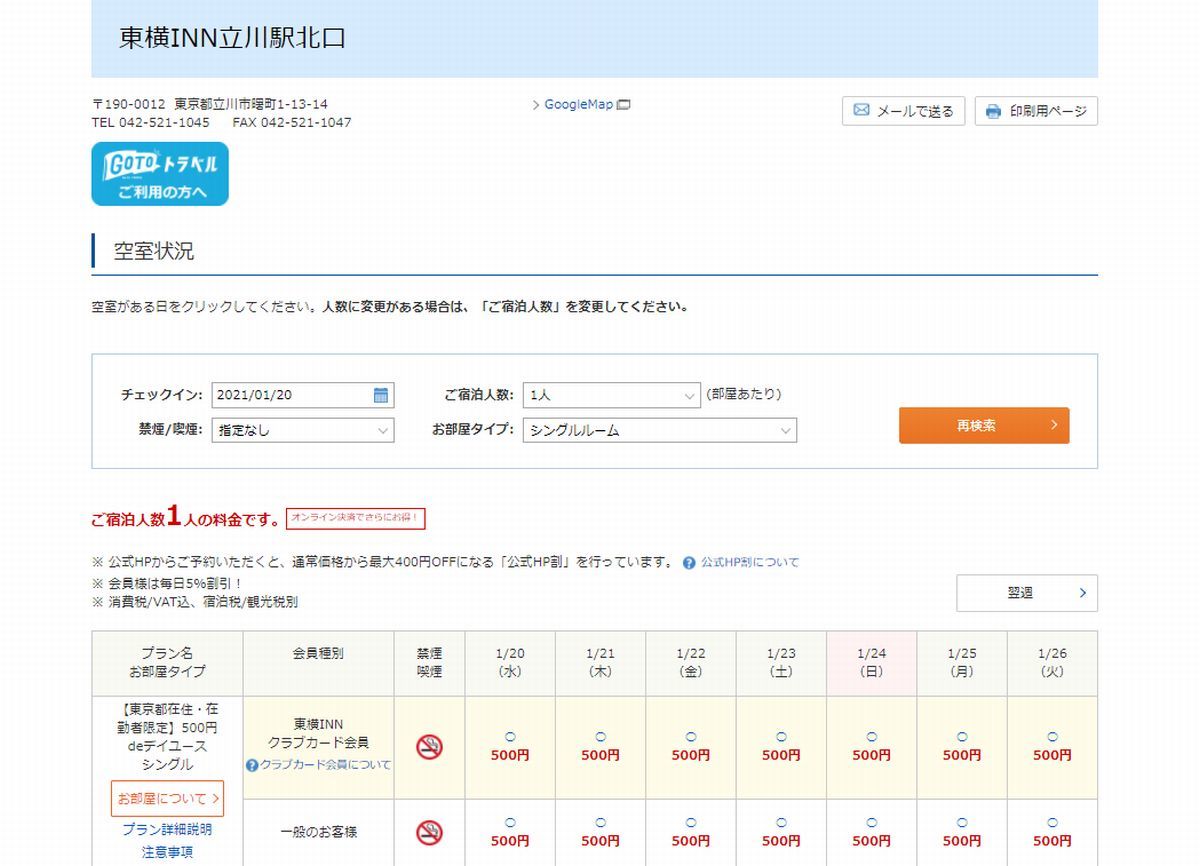Image resolution: width=1200 pixels, height=866 pixels.
Task: Click the question mark icon beside 公式HP割について
Action: click(x=689, y=563)
